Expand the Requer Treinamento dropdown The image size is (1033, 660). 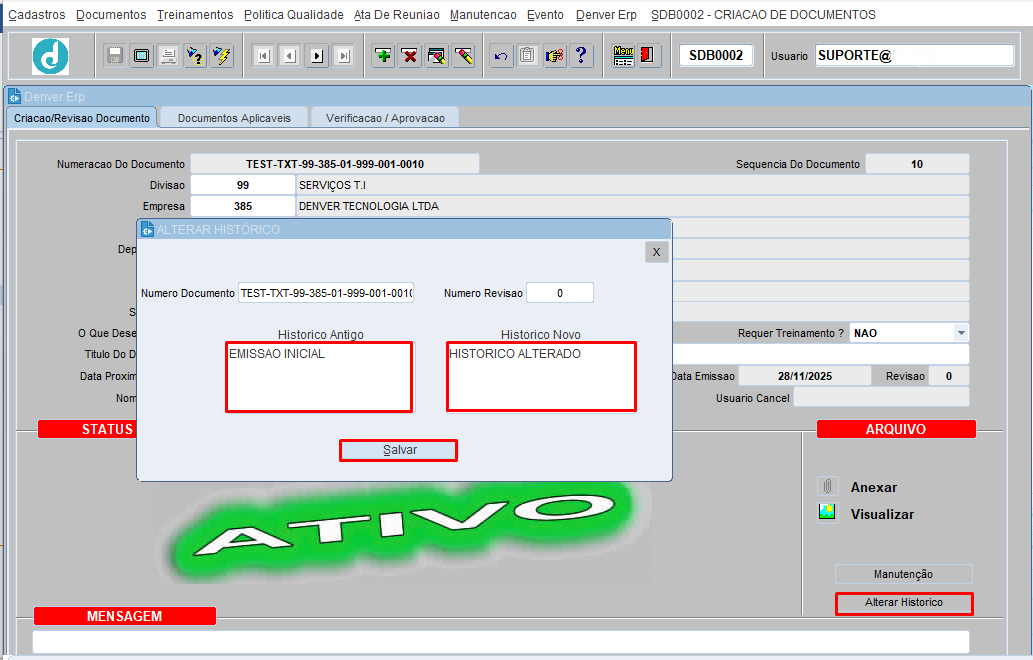[x=961, y=333]
